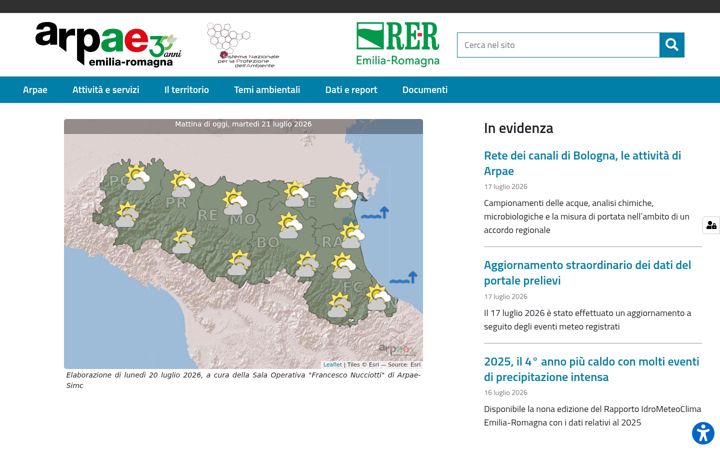Open article 2025, il 4° anno più caldo

coord(591,369)
